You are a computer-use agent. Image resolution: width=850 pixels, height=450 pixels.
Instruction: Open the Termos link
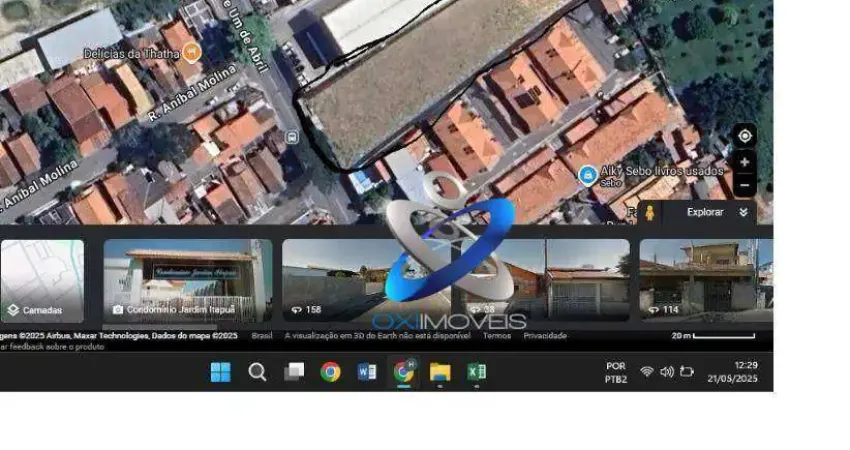click(497, 336)
